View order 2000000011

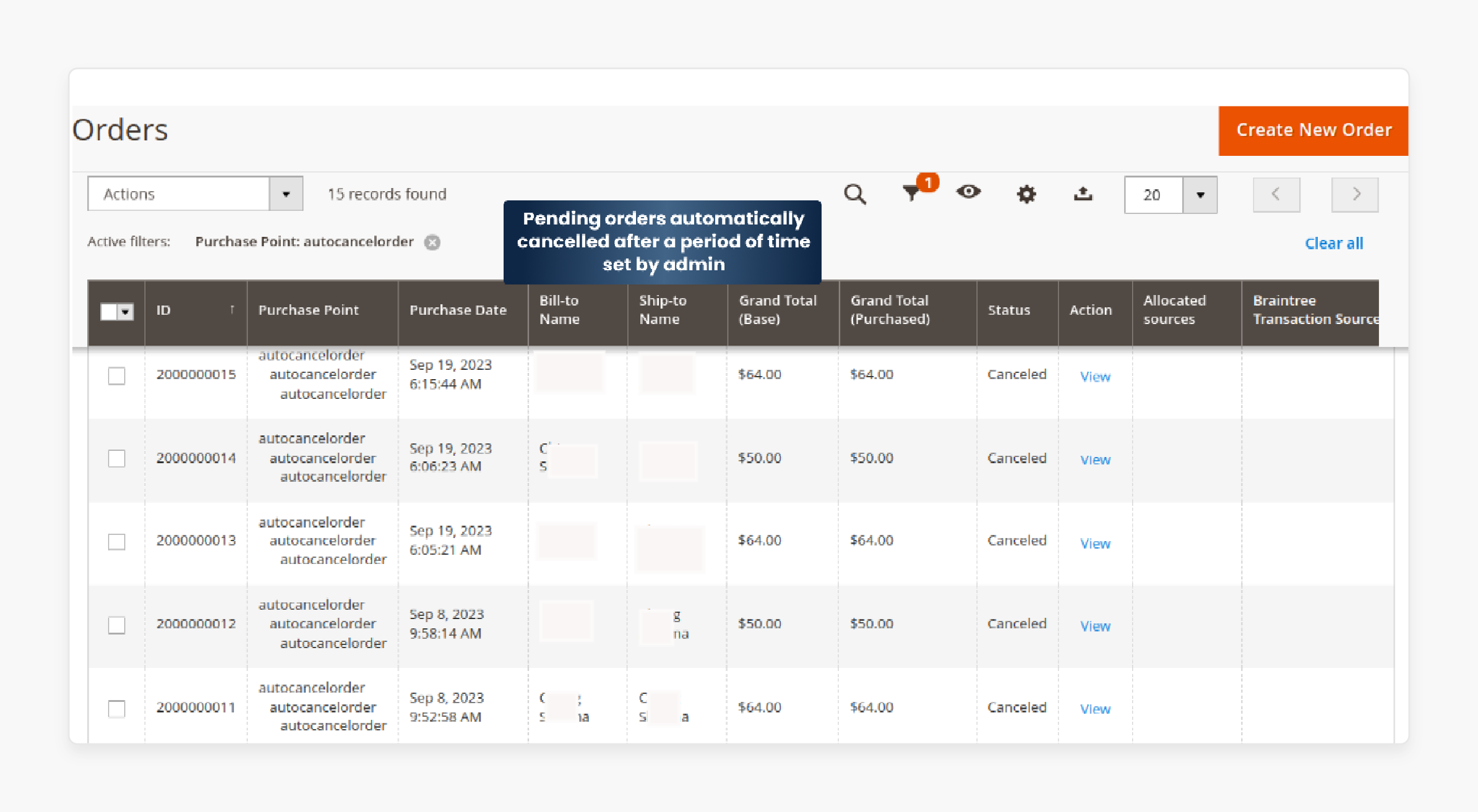click(x=1095, y=709)
